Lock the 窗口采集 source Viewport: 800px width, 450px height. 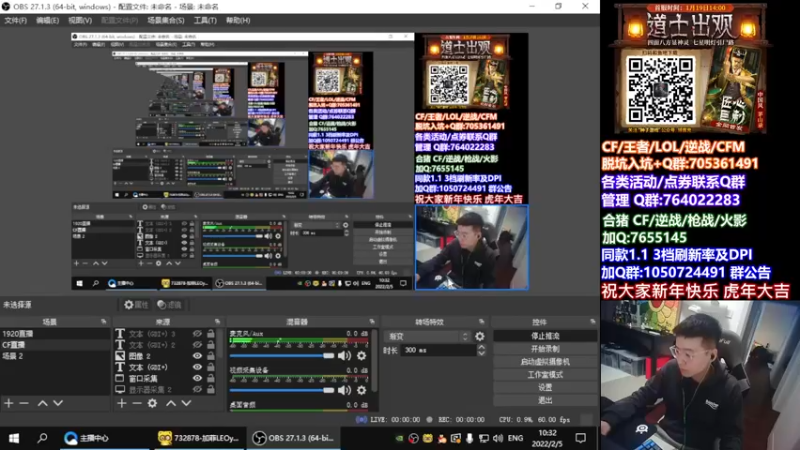pos(211,378)
